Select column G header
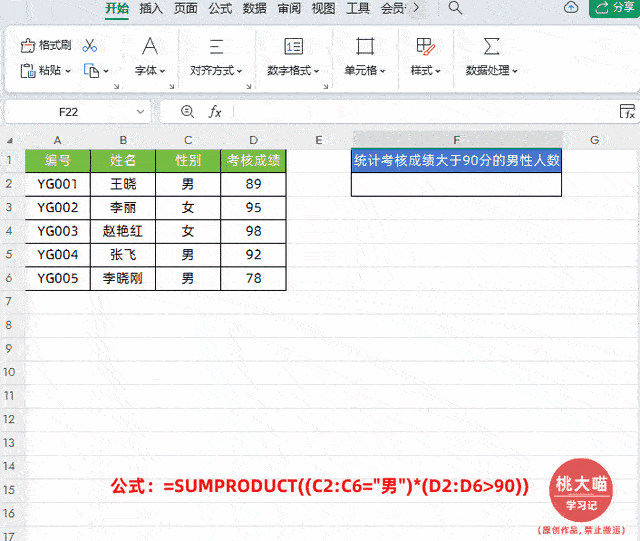Image resolution: width=640 pixels, height=541 pixels. (595, 140)
